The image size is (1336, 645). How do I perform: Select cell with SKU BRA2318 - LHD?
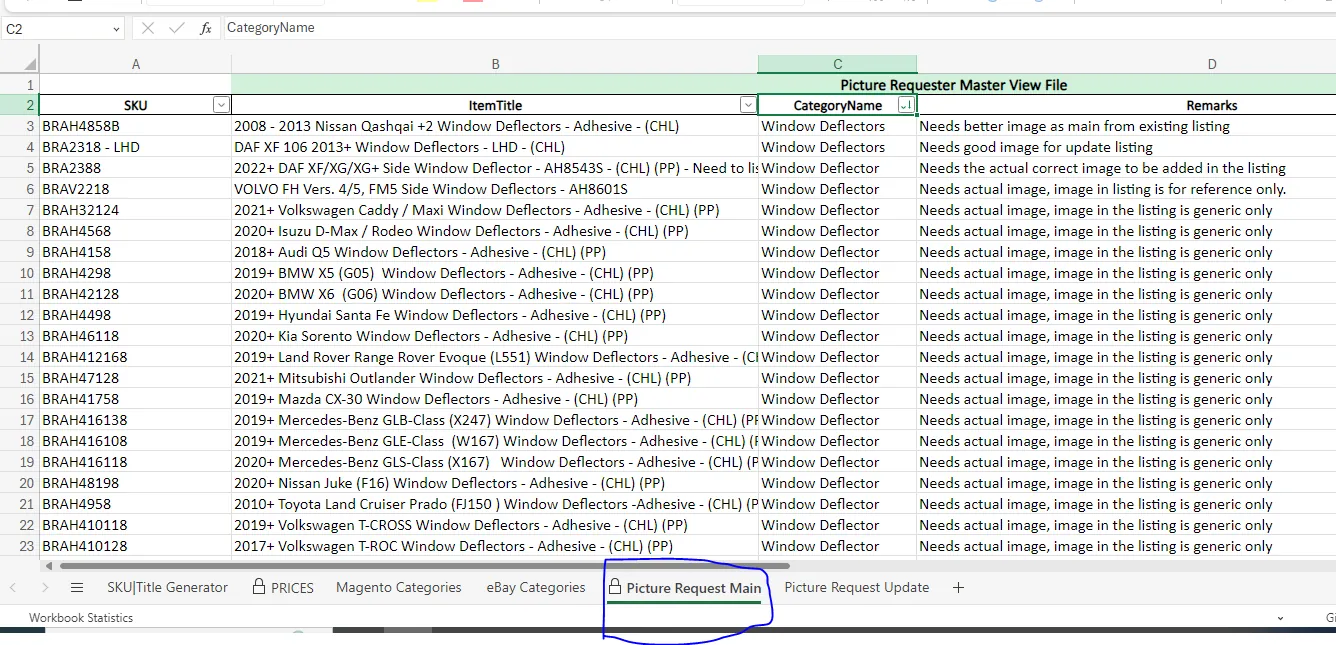135,147
